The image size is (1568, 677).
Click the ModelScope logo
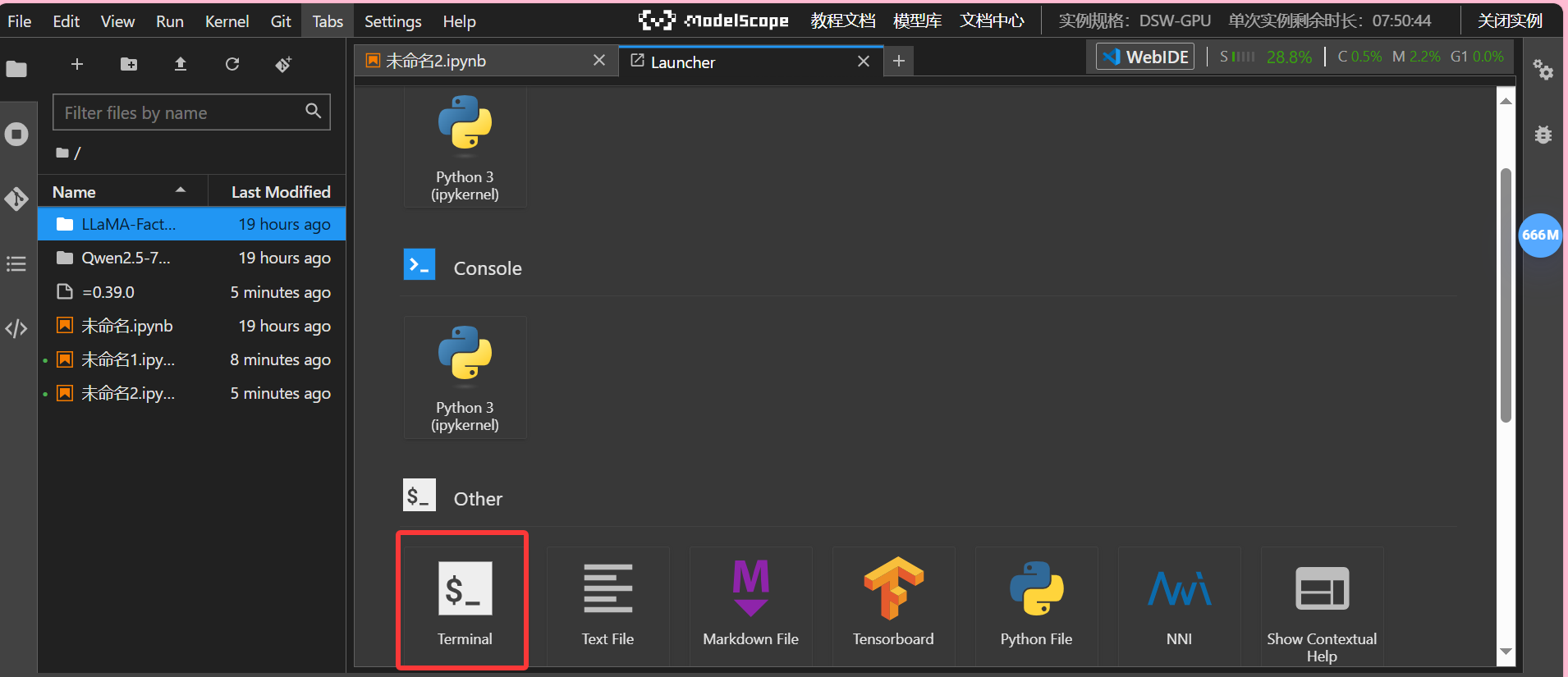[713, 21]
